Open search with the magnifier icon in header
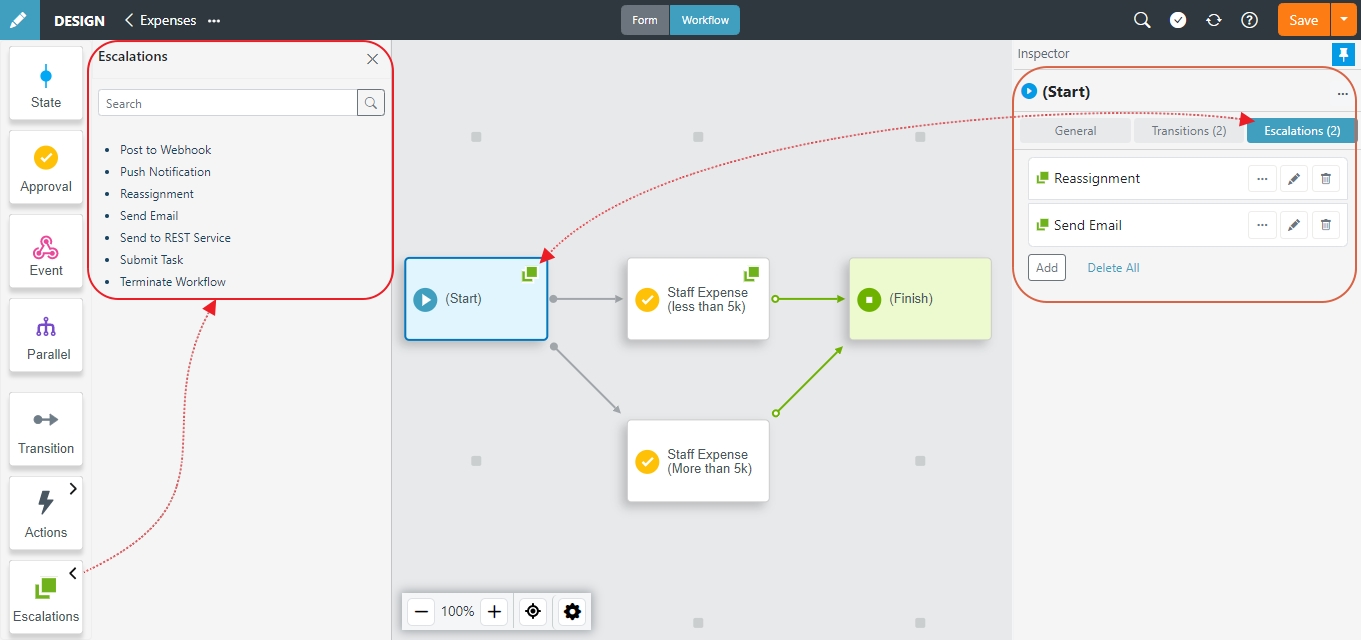Image resolution: width=1361 pixels, height=640 pixels. (1142, 20)
